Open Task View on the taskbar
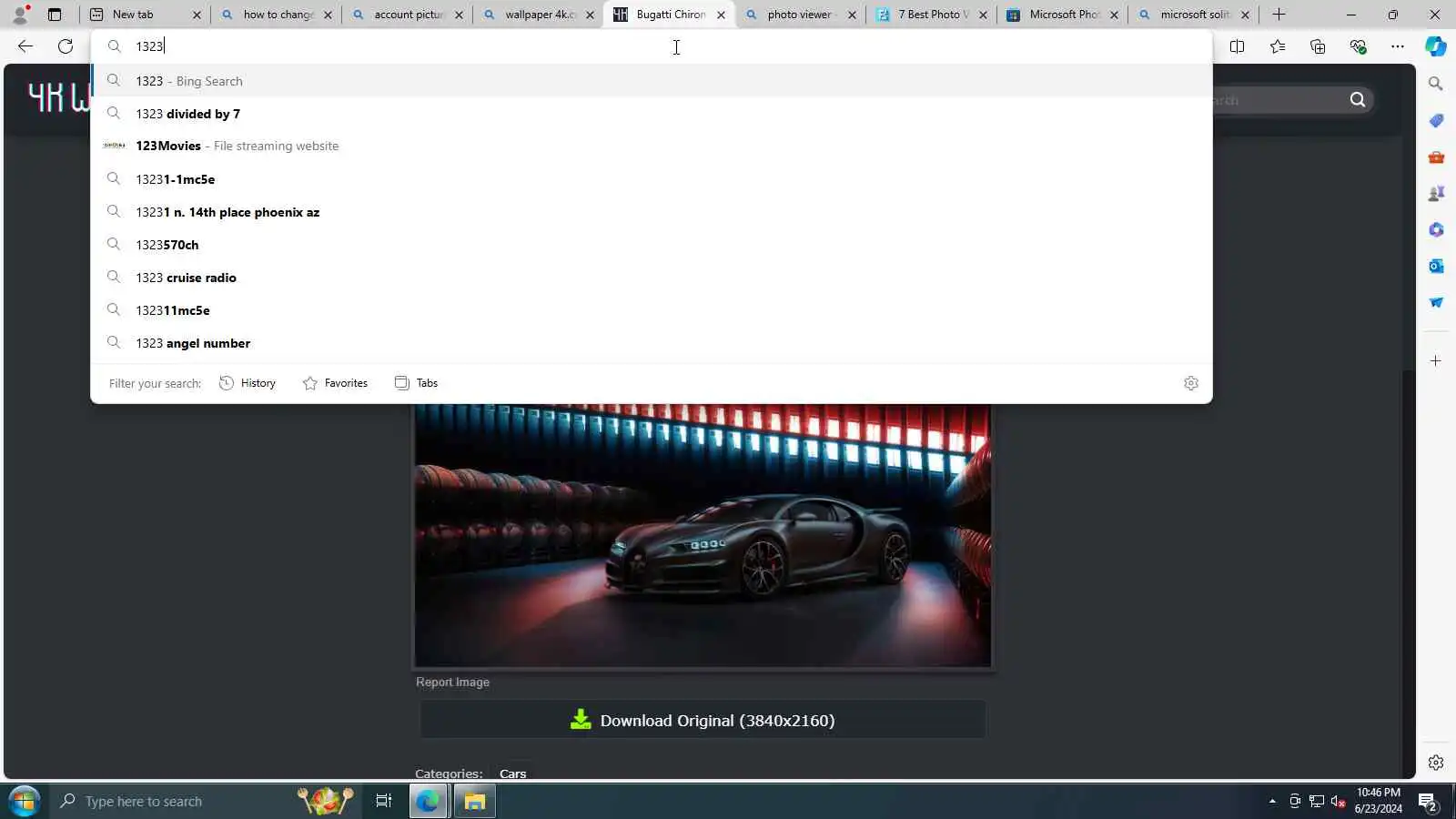This screenshot has width=1456, height=819. click(x=384, y=801)
